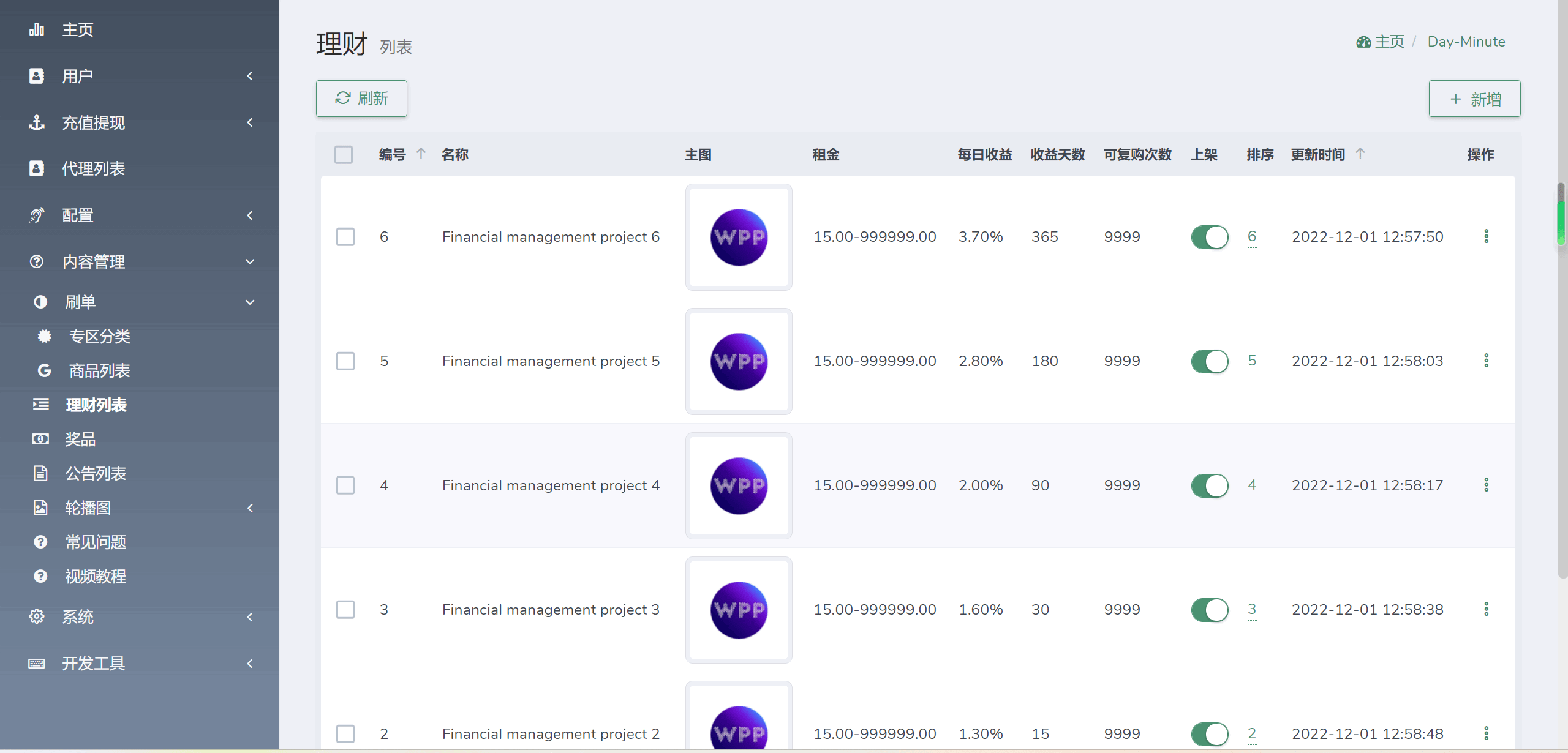Click the 新增 add button

click(x=1474, y=99)
